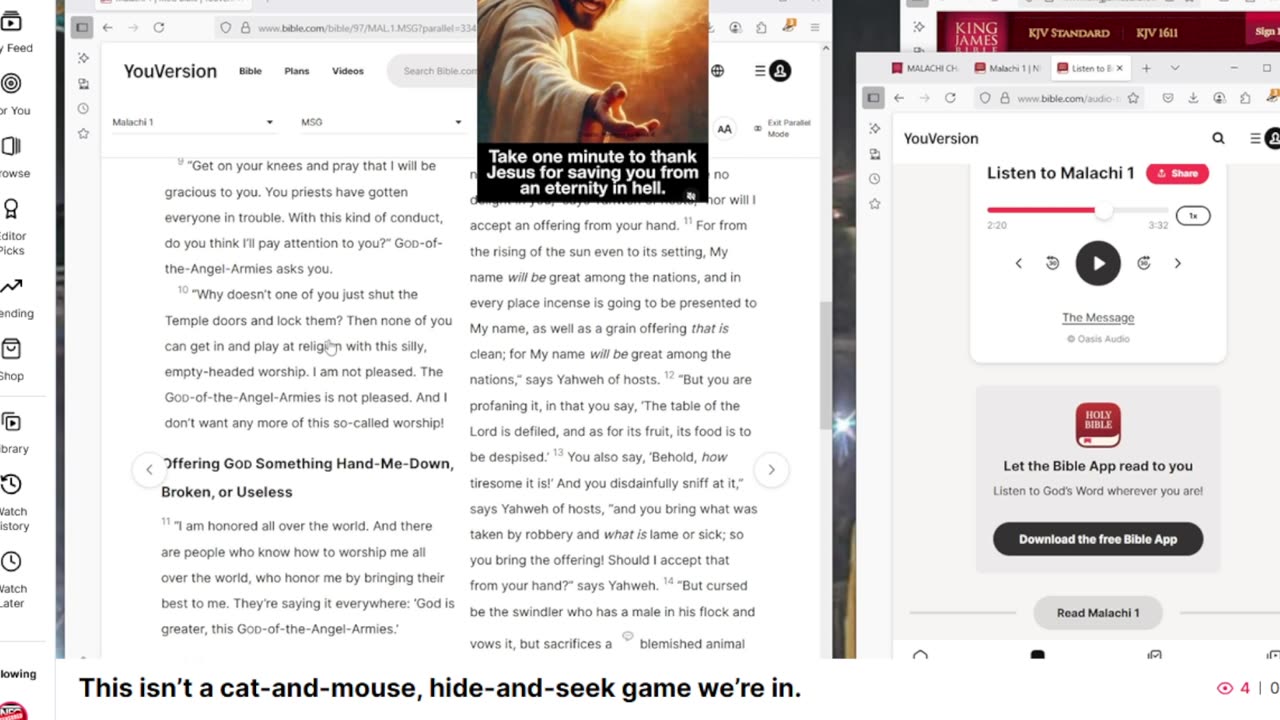Open MSG version dropdown
The height and width of the screenshot is (720, 1280).
point(382,122)
